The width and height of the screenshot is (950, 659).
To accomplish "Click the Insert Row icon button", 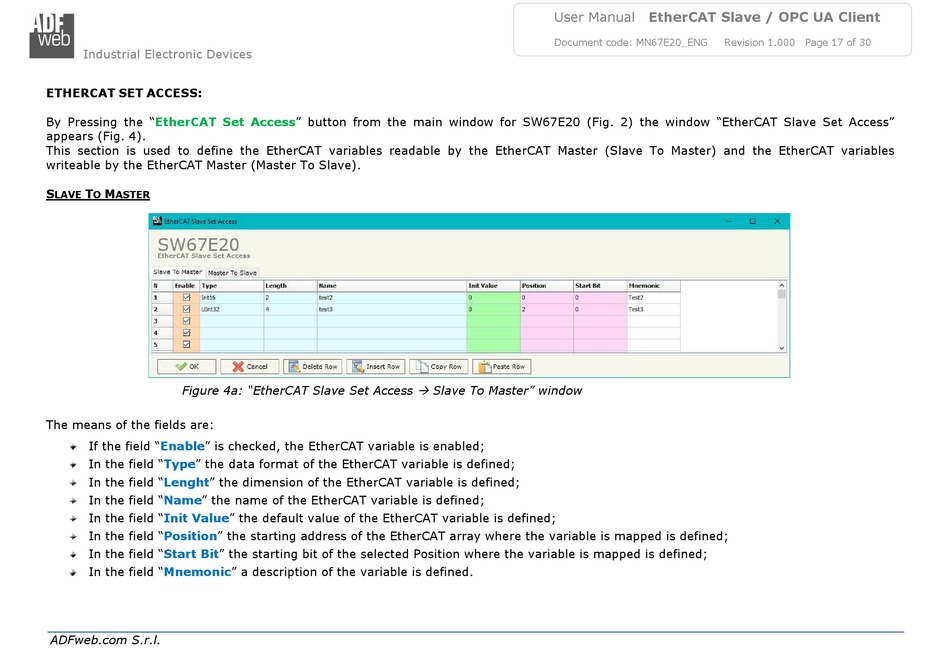I will (357, 367).
